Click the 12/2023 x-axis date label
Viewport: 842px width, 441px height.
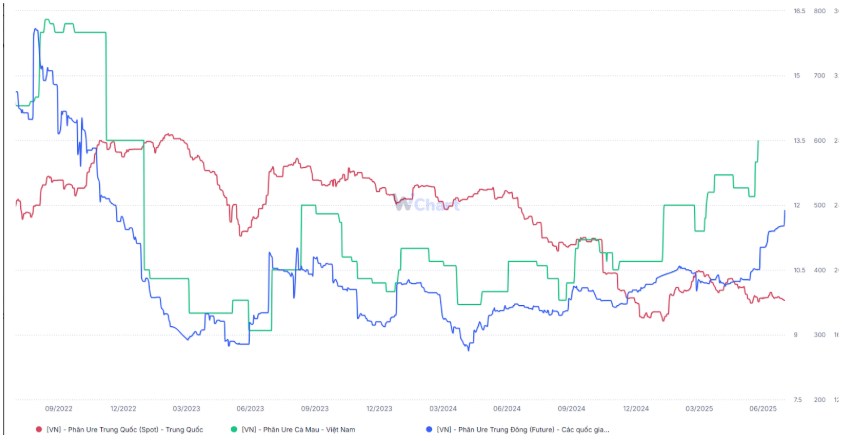pos(379,408)
